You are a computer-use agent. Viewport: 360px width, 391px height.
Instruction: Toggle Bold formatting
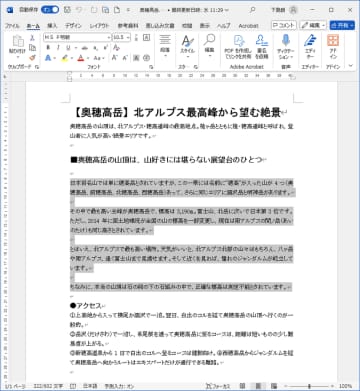48,48
